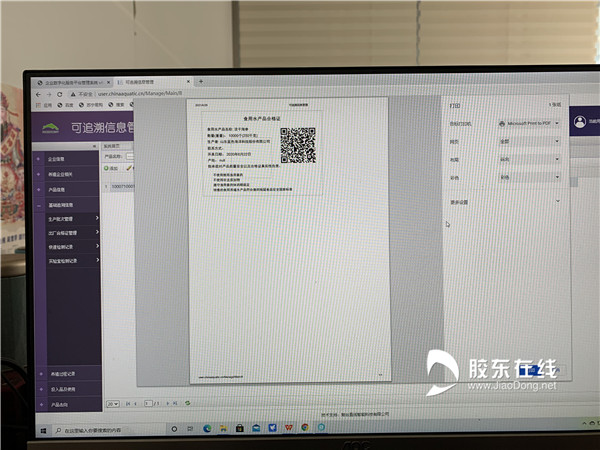600x450 pixels.
Task: Open File Explorer from the taskbar
Action: [x=223, y=428]
